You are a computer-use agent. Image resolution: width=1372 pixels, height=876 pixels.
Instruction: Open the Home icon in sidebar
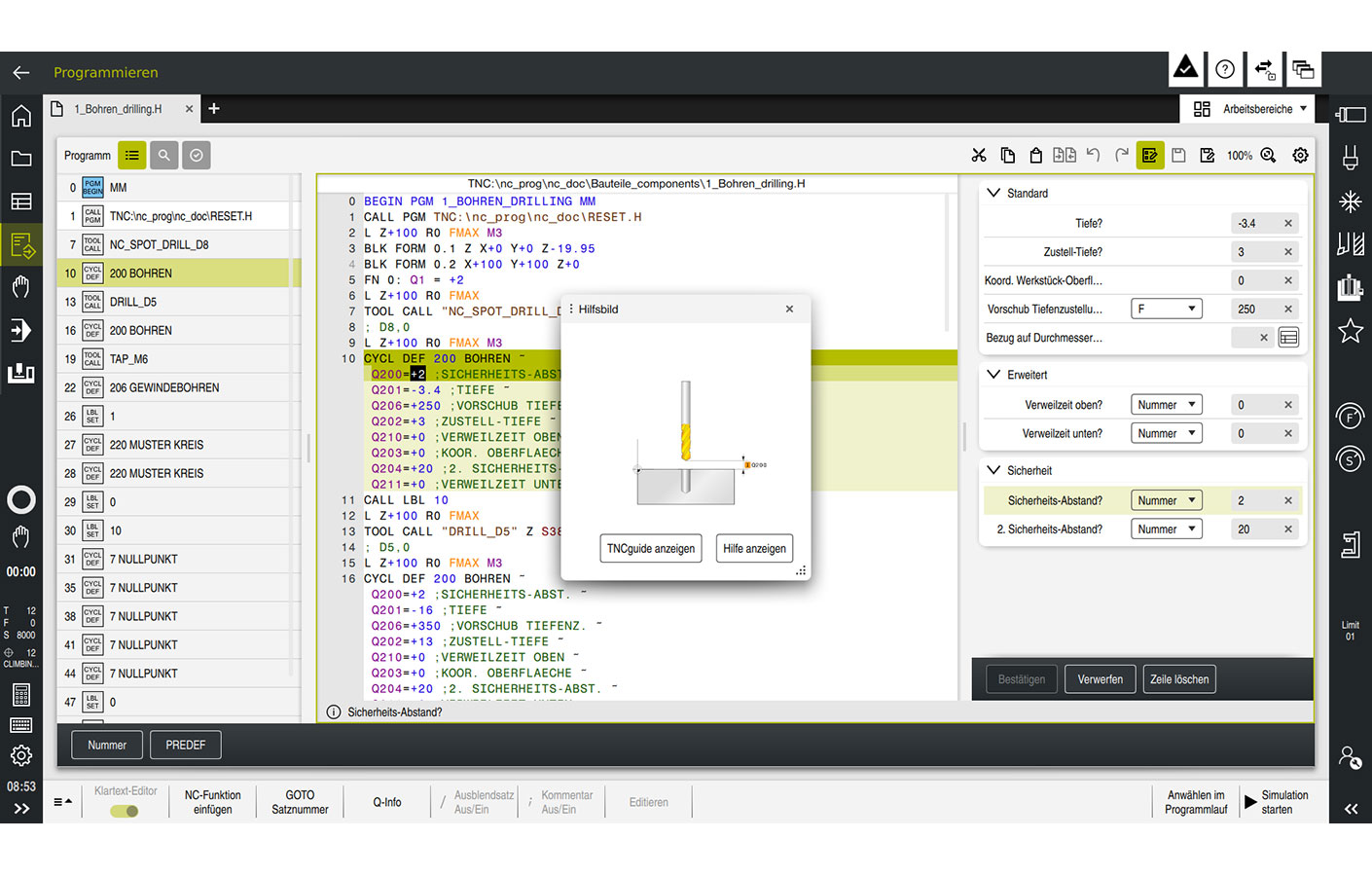[21, 117]
